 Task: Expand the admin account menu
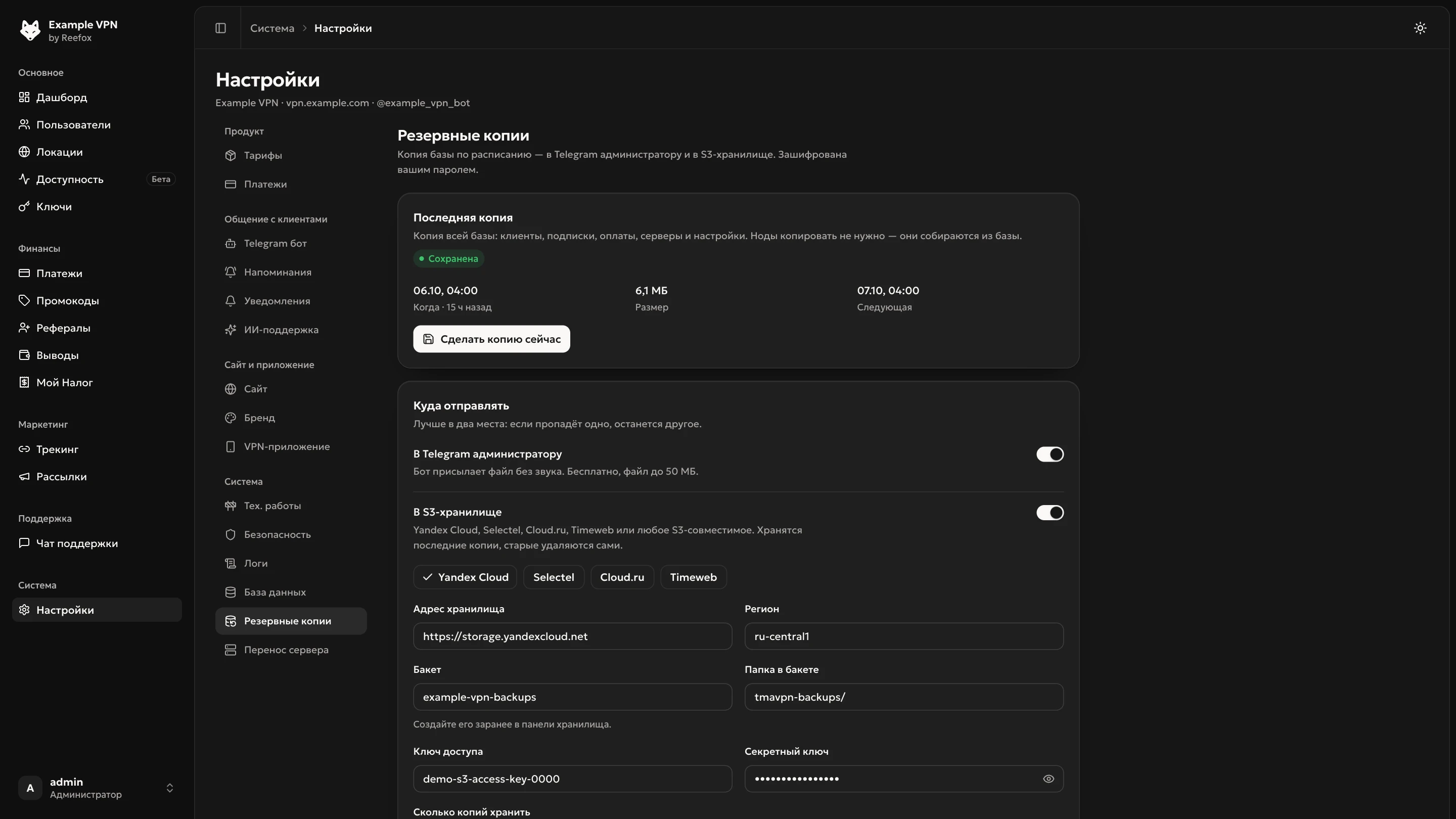coord(97,787)
